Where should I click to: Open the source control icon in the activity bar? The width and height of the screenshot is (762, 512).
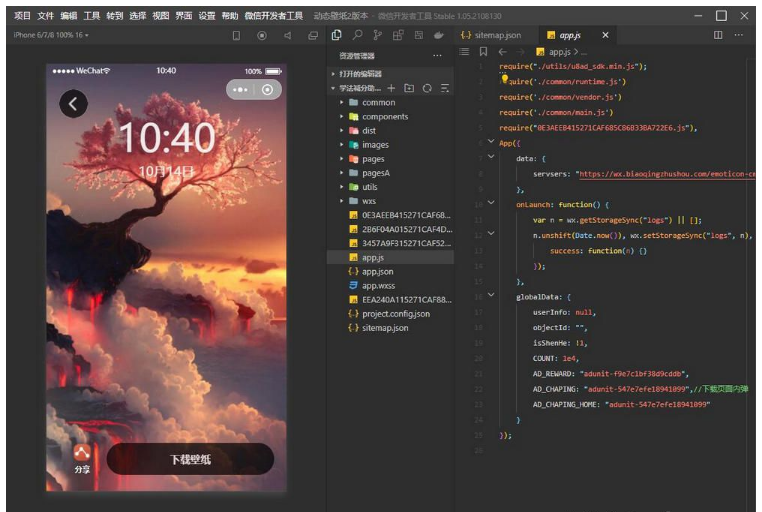pyautogui.click(x=378, y=35)
